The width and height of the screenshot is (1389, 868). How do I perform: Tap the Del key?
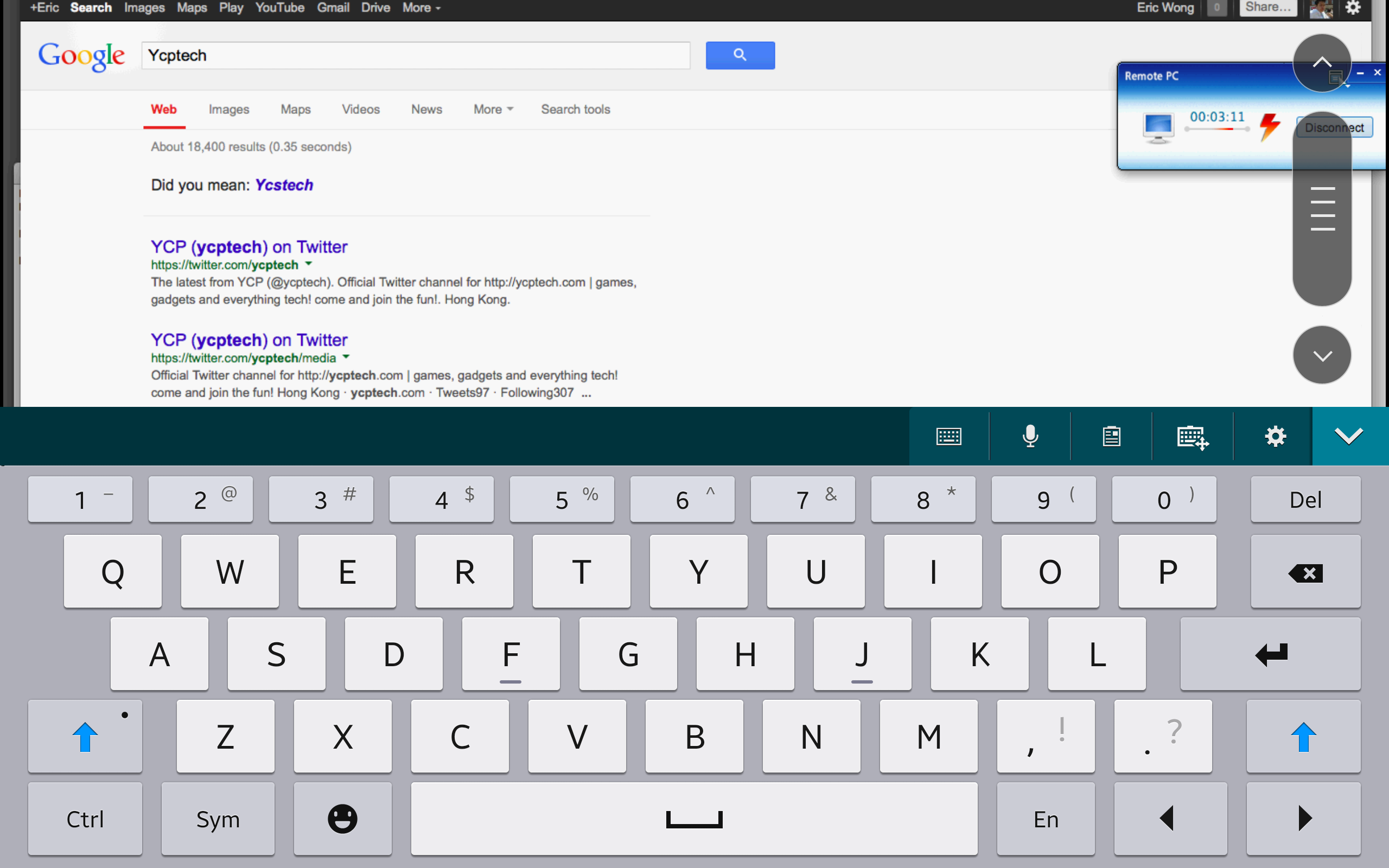pos(1305,500)
